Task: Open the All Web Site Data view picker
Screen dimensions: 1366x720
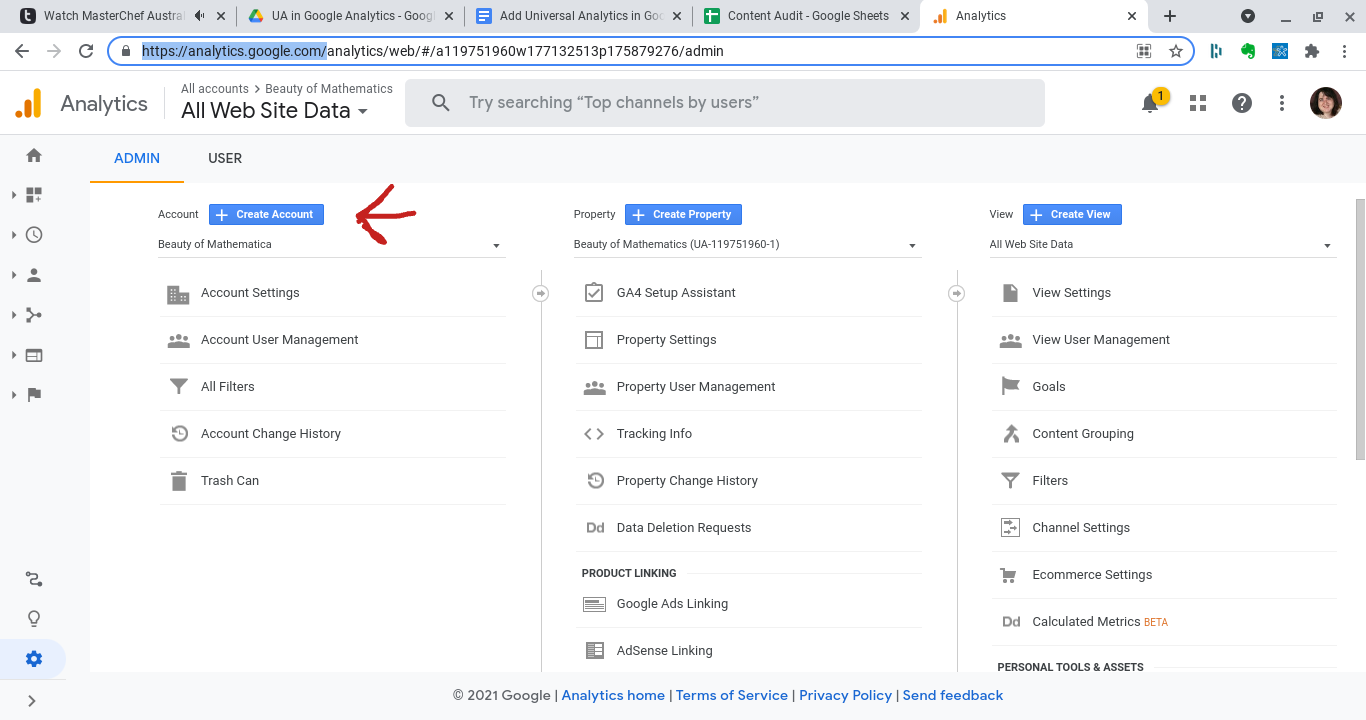Action: (x=275, y=111)
